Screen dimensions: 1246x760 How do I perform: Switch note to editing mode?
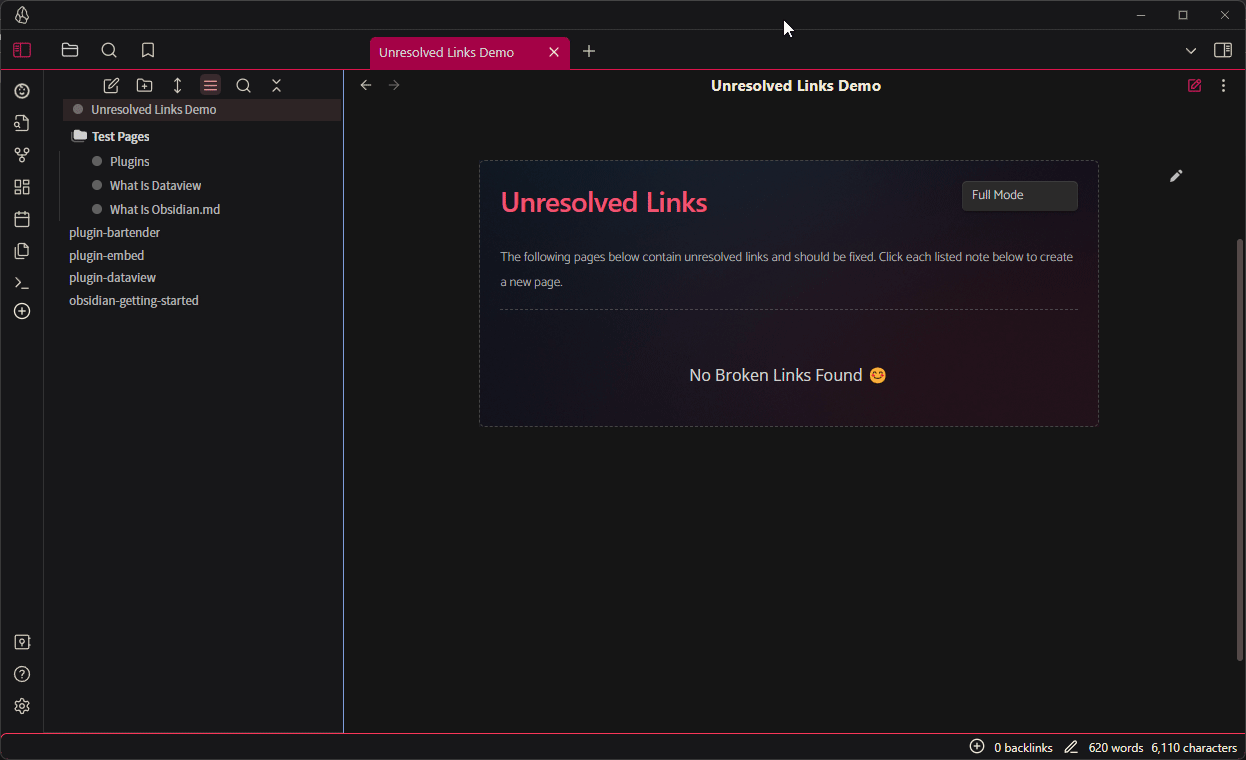[1194, 86]
